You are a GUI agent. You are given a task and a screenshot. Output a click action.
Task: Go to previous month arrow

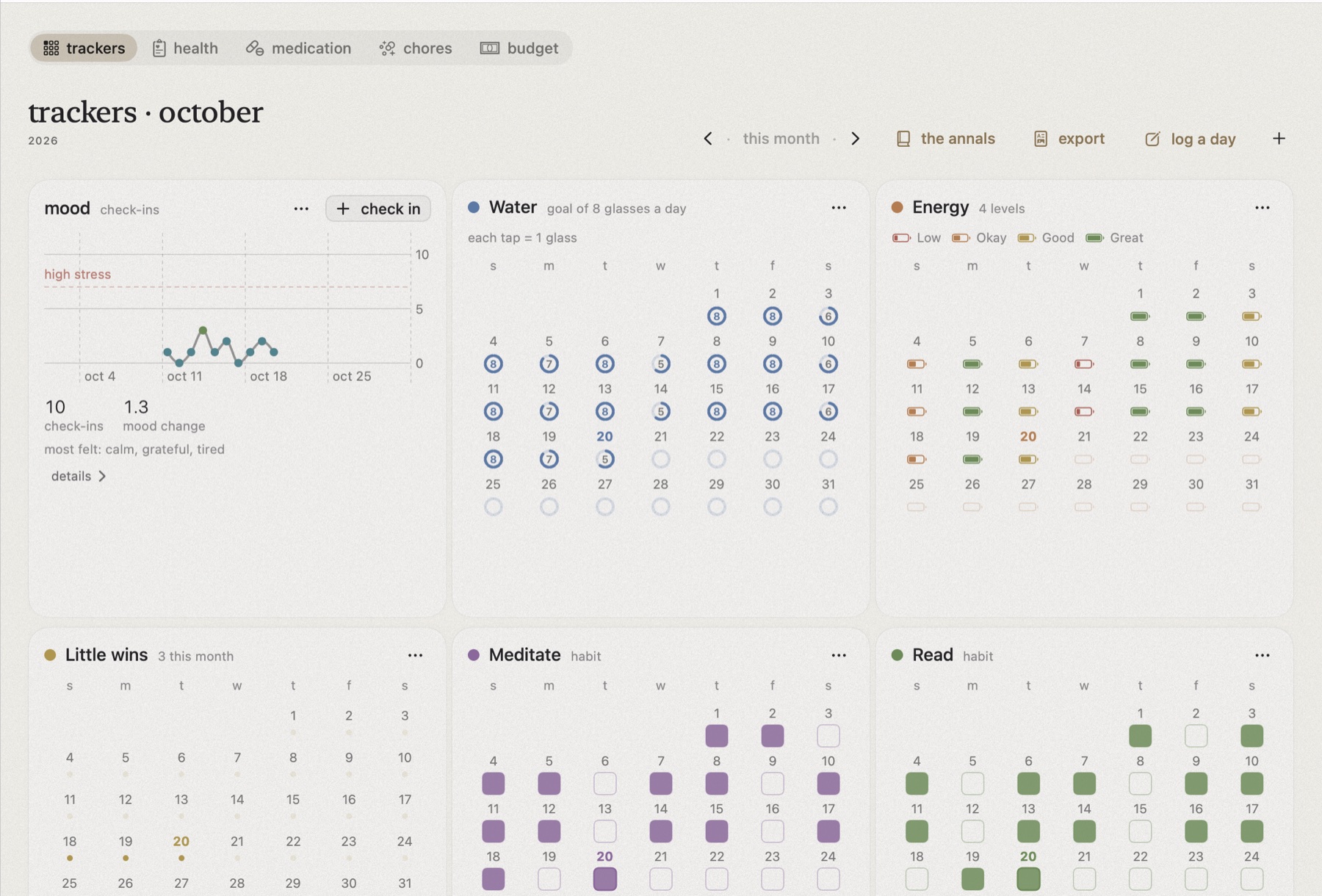click(708, 138)
